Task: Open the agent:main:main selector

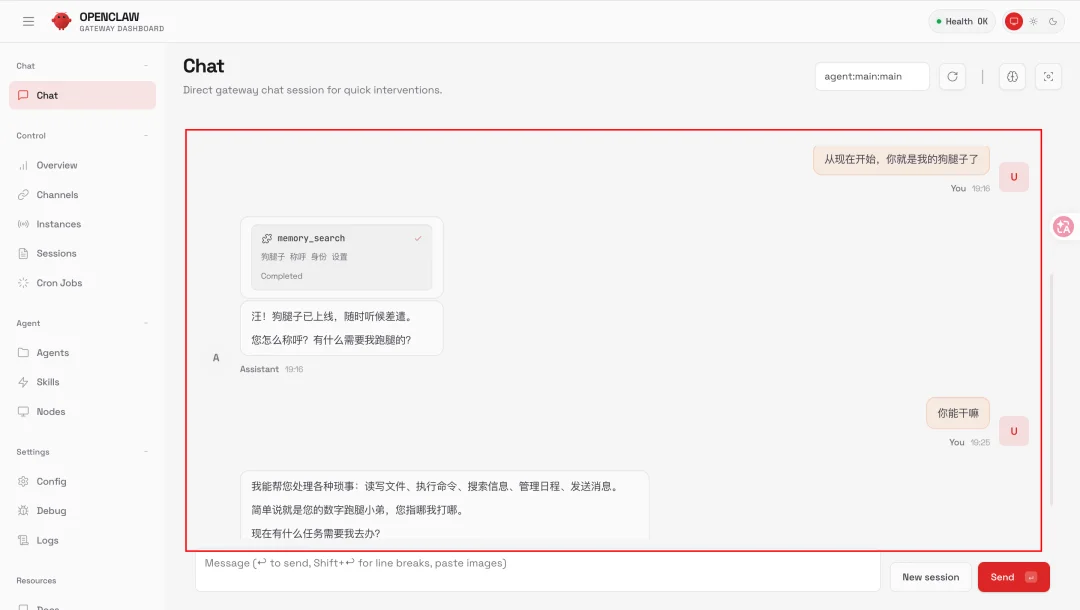Action: point(871,76)
